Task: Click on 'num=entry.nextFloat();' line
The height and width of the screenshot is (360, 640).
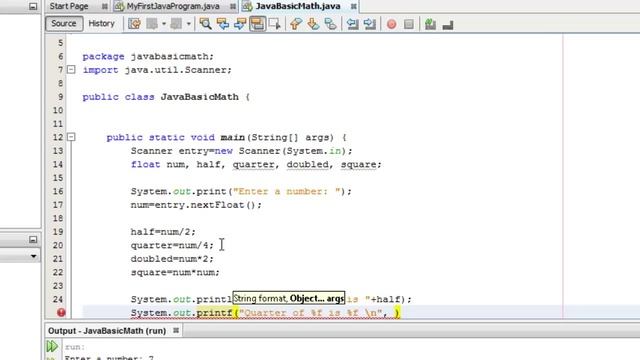Action: click(x=196, y=205)
